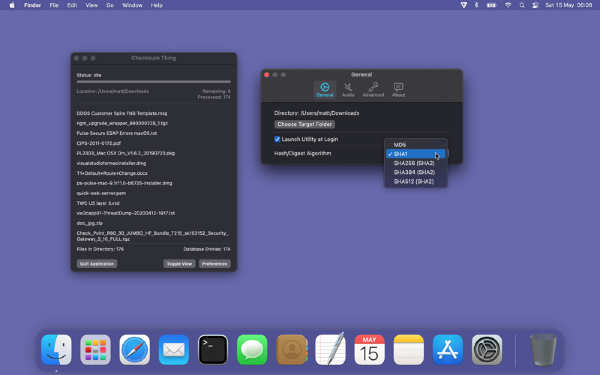
Task: Open the Window menu
Action: point(132,5)
